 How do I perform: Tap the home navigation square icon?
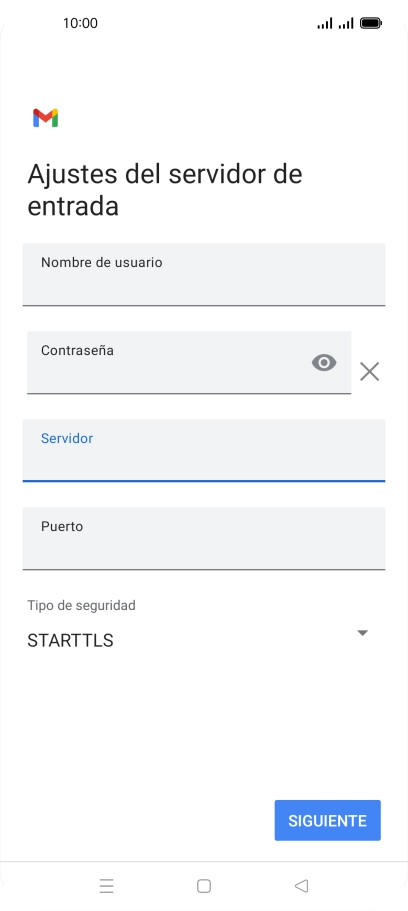click(x=204, y=886)
